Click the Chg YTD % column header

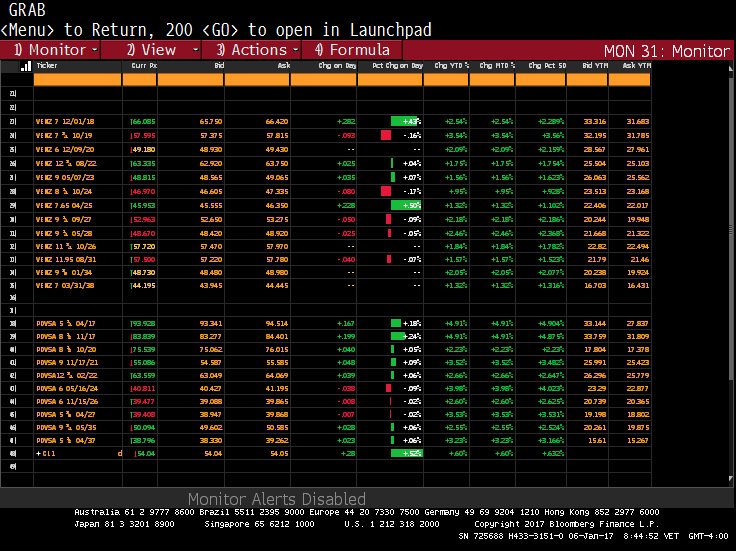(x=452, y=66)
